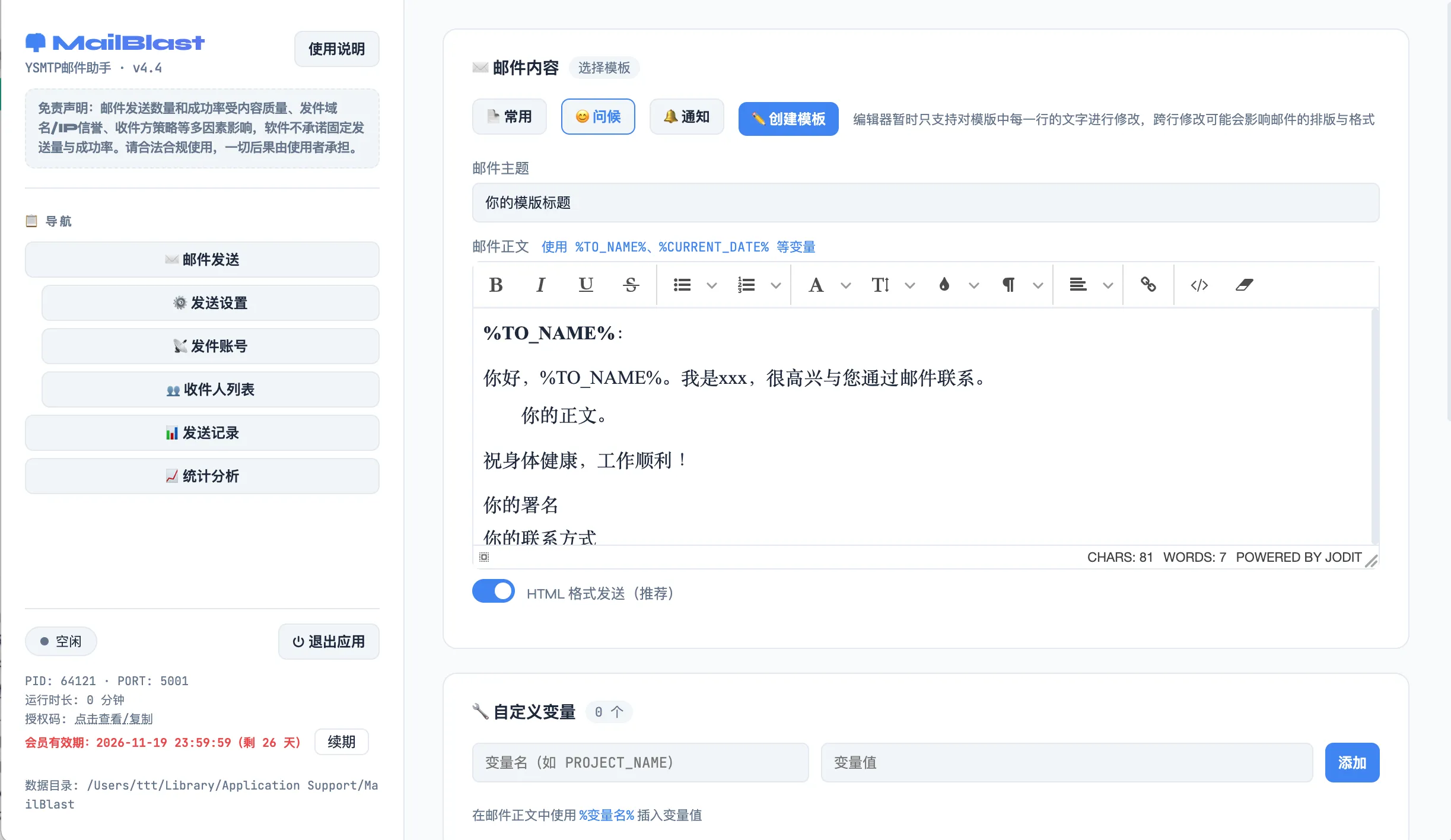This screenshot has height=840, width=1451.
Task: Click the select-all icon in editor status bar
Action: coord(484,557)
